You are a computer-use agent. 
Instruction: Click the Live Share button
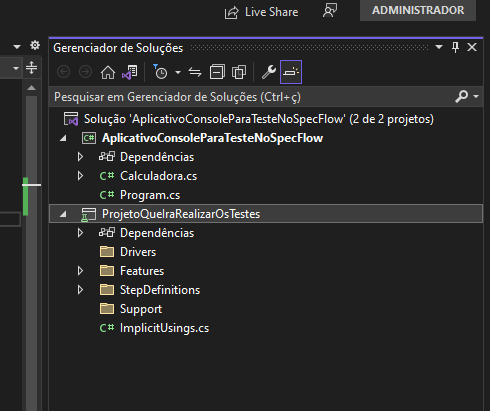[261, 12]
